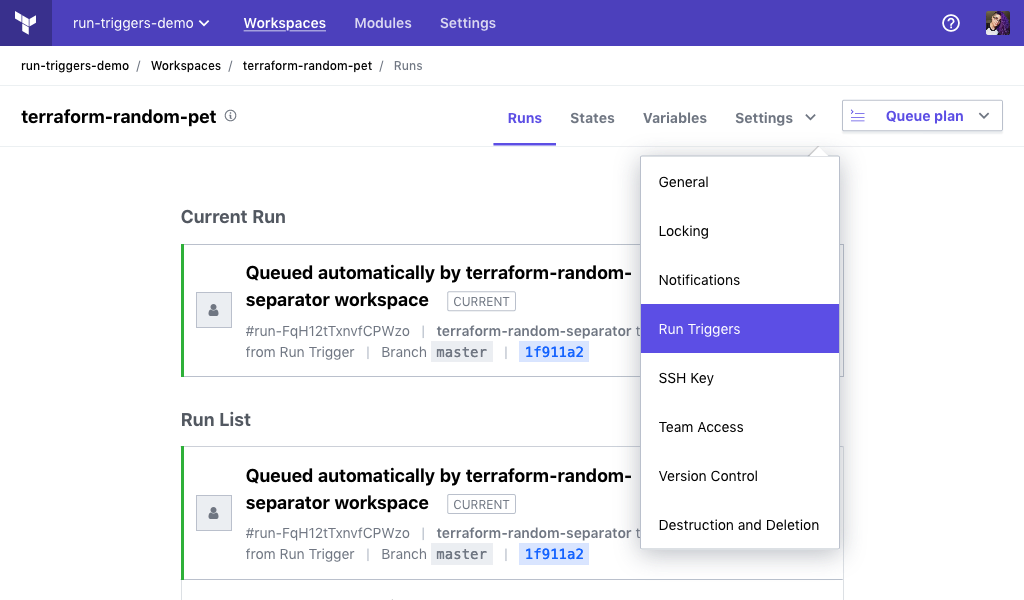
Task: Open Current Run title link
Action: point(438,286)
